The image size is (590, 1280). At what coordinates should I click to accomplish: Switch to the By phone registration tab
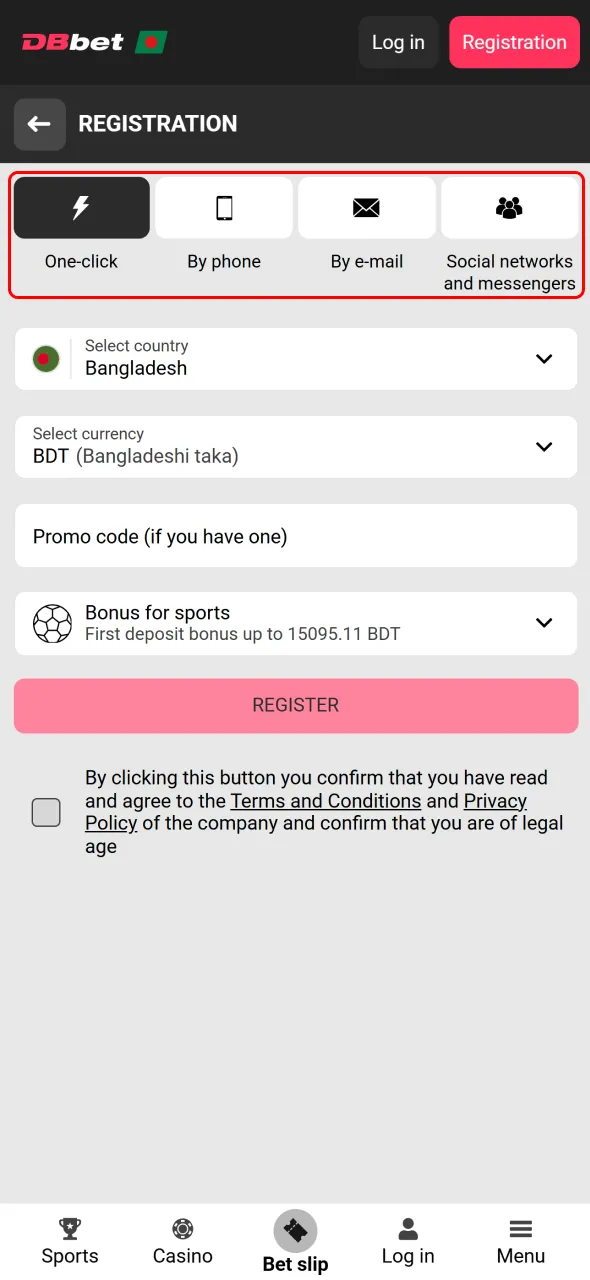(224, 230)
